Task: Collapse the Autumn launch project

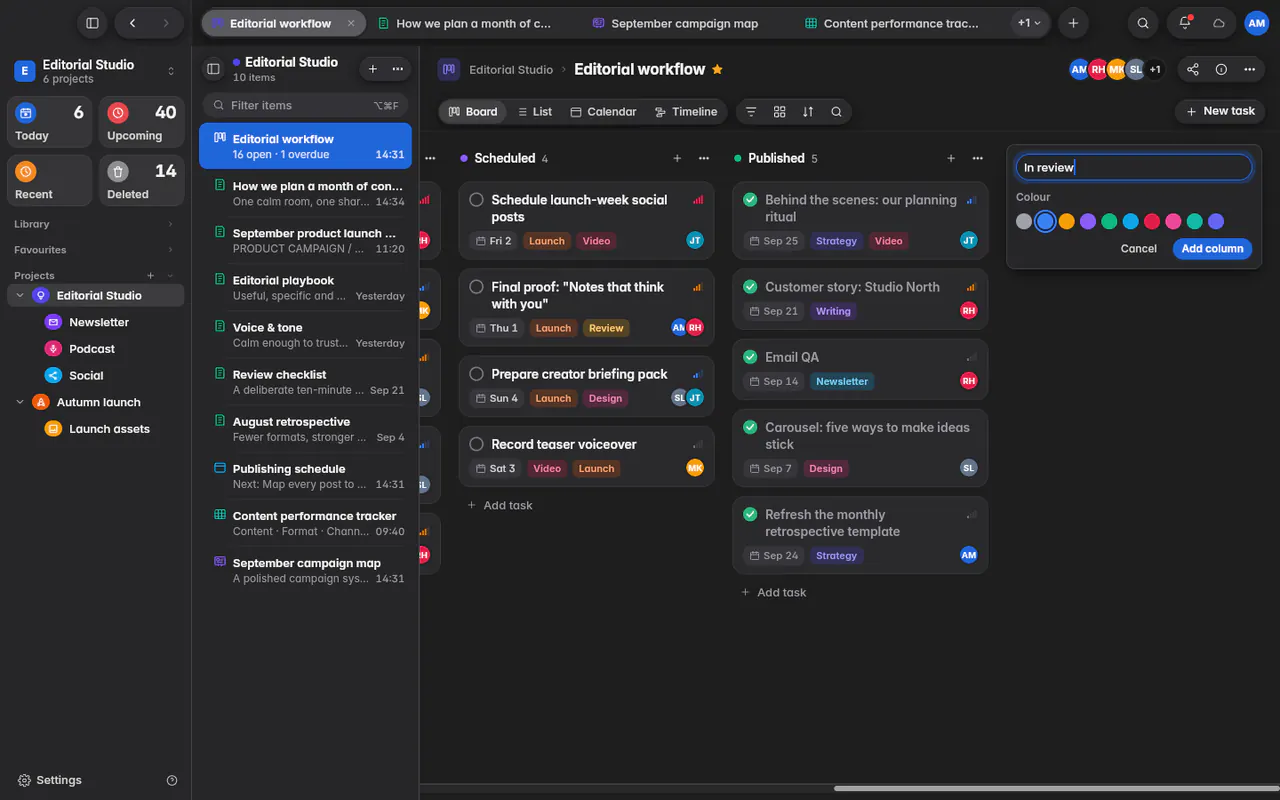Action: point(20,402)
